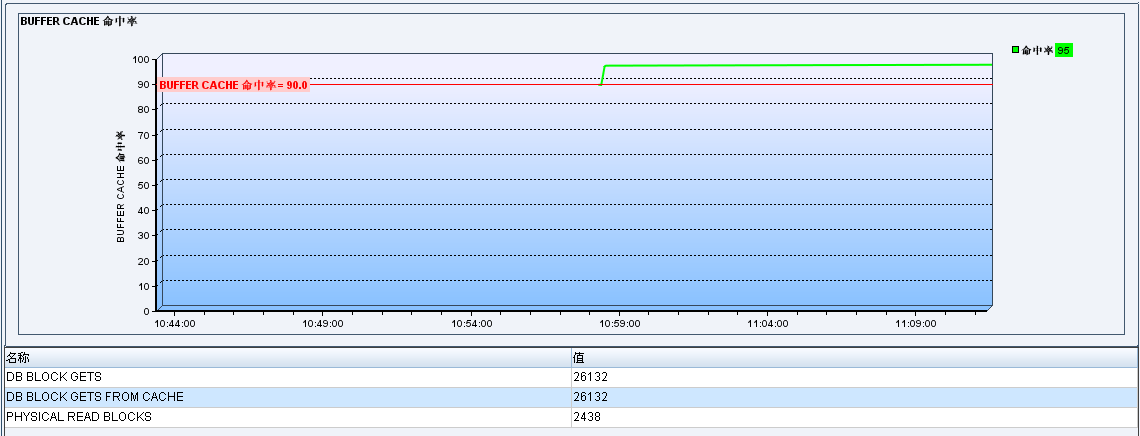Click the 26132 value for DB BLOCK GETS
This screenshot has width=1140, height=436.
[590, 377]
